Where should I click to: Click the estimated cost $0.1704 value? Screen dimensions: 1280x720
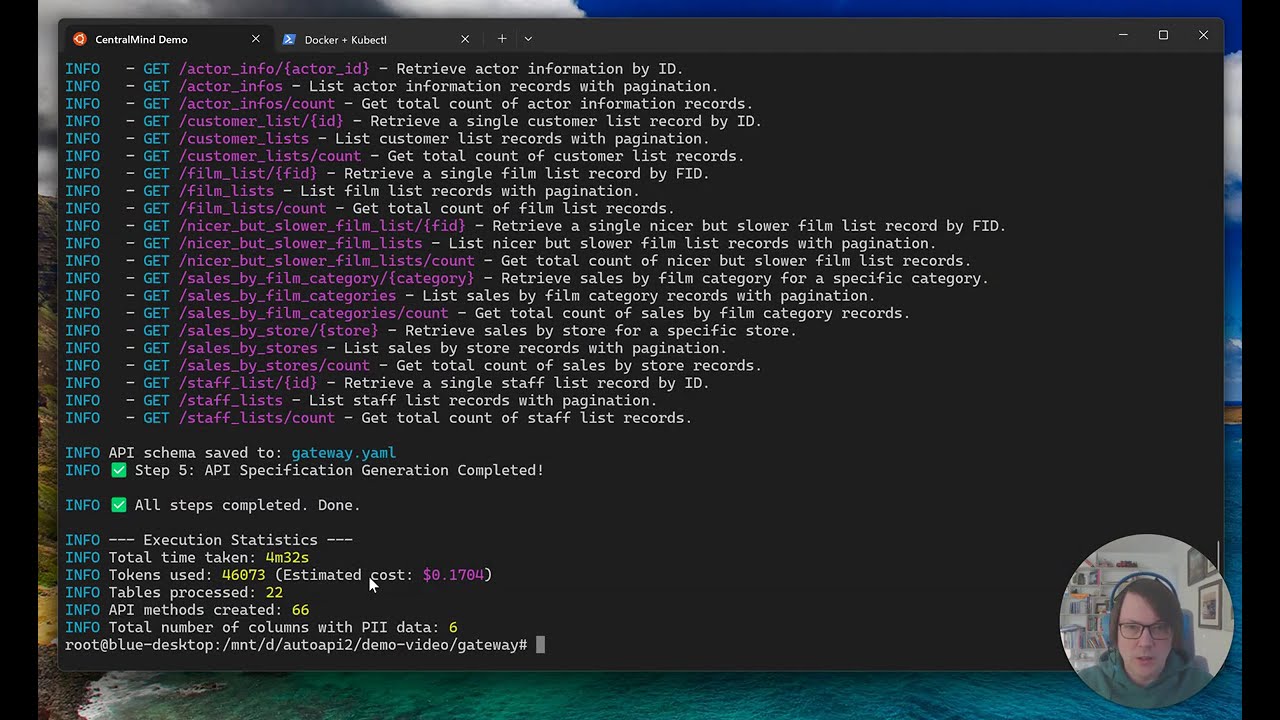coord(453,575)
